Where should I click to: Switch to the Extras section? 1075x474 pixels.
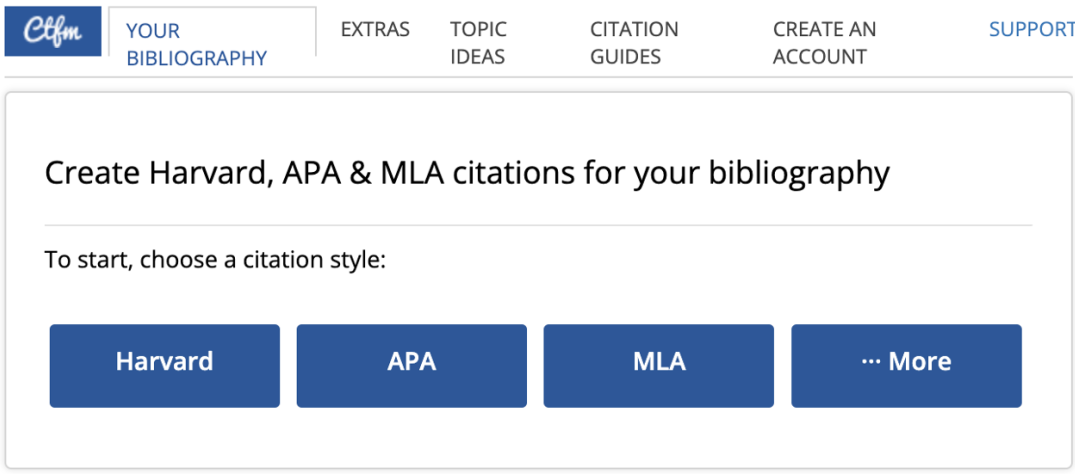pos(375,29)
